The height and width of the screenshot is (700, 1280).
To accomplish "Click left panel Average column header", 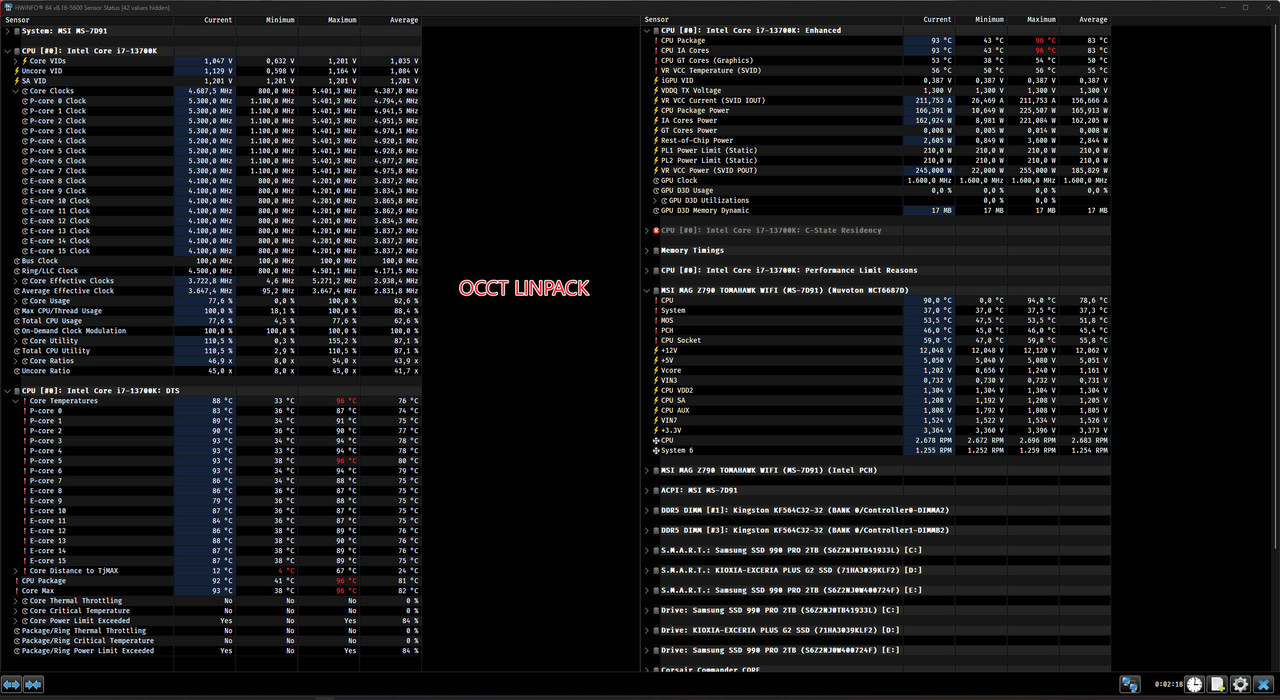I will coord(391,20).
